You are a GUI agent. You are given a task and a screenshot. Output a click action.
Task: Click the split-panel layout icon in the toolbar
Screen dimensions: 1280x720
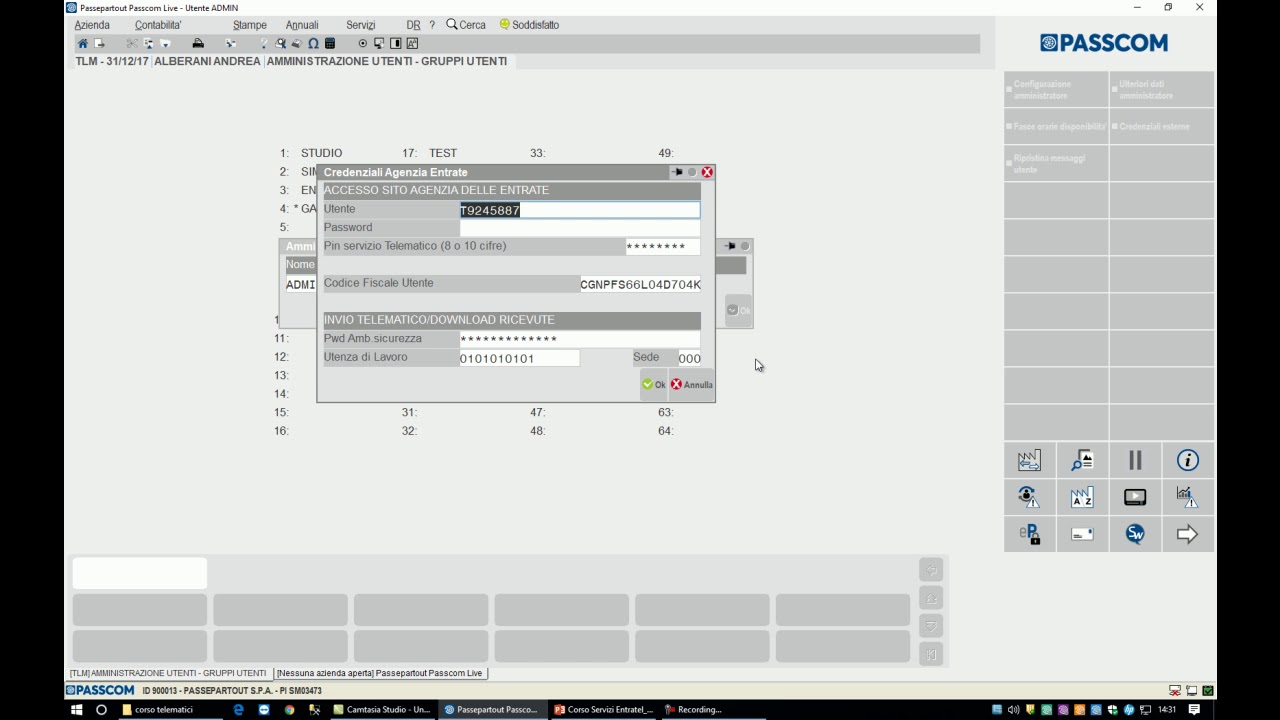coord(396,44)
